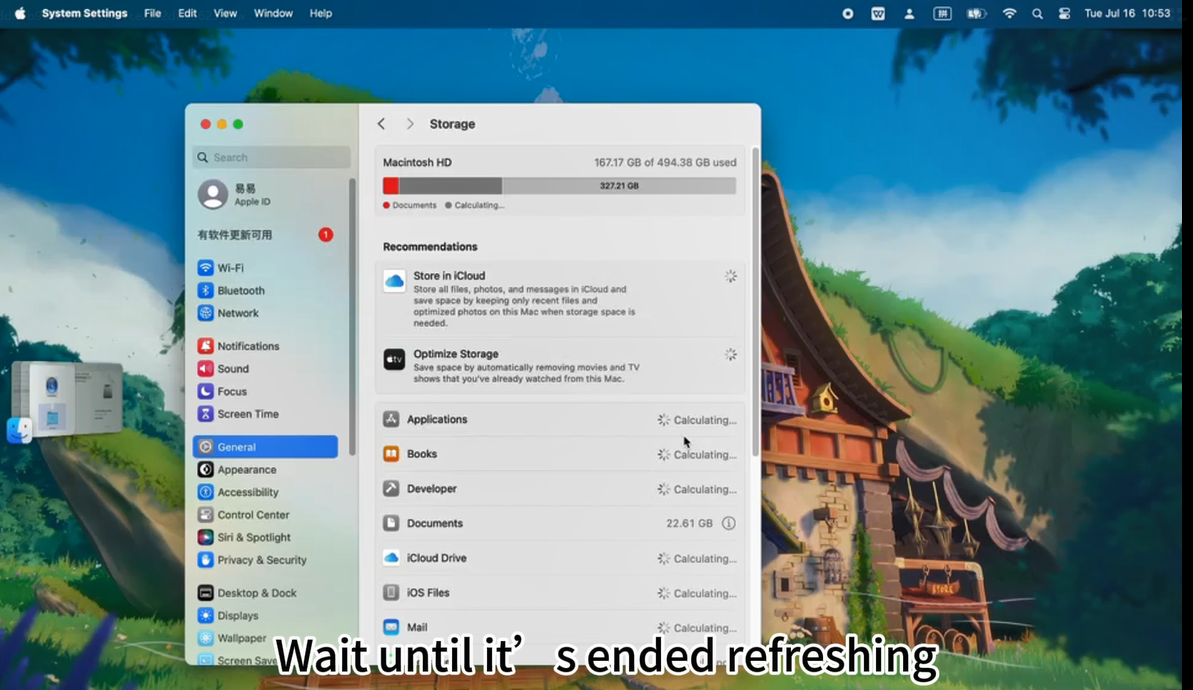Click the Macintosh HD storage usage bar
This screenshot has width=1193, height=690.
click(559, 186)
